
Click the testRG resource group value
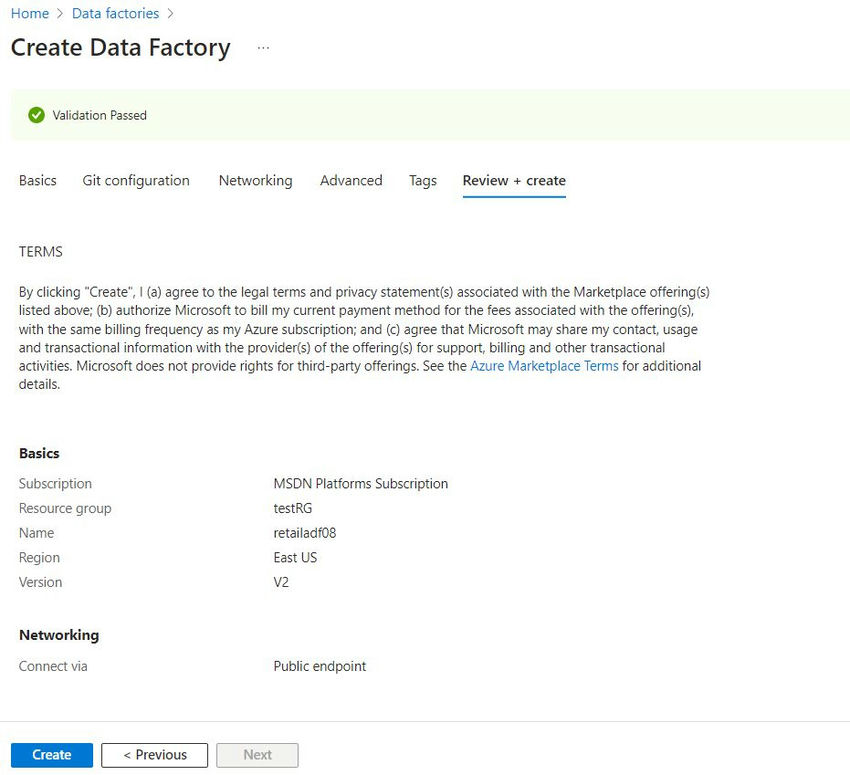(x=293, y=508)
